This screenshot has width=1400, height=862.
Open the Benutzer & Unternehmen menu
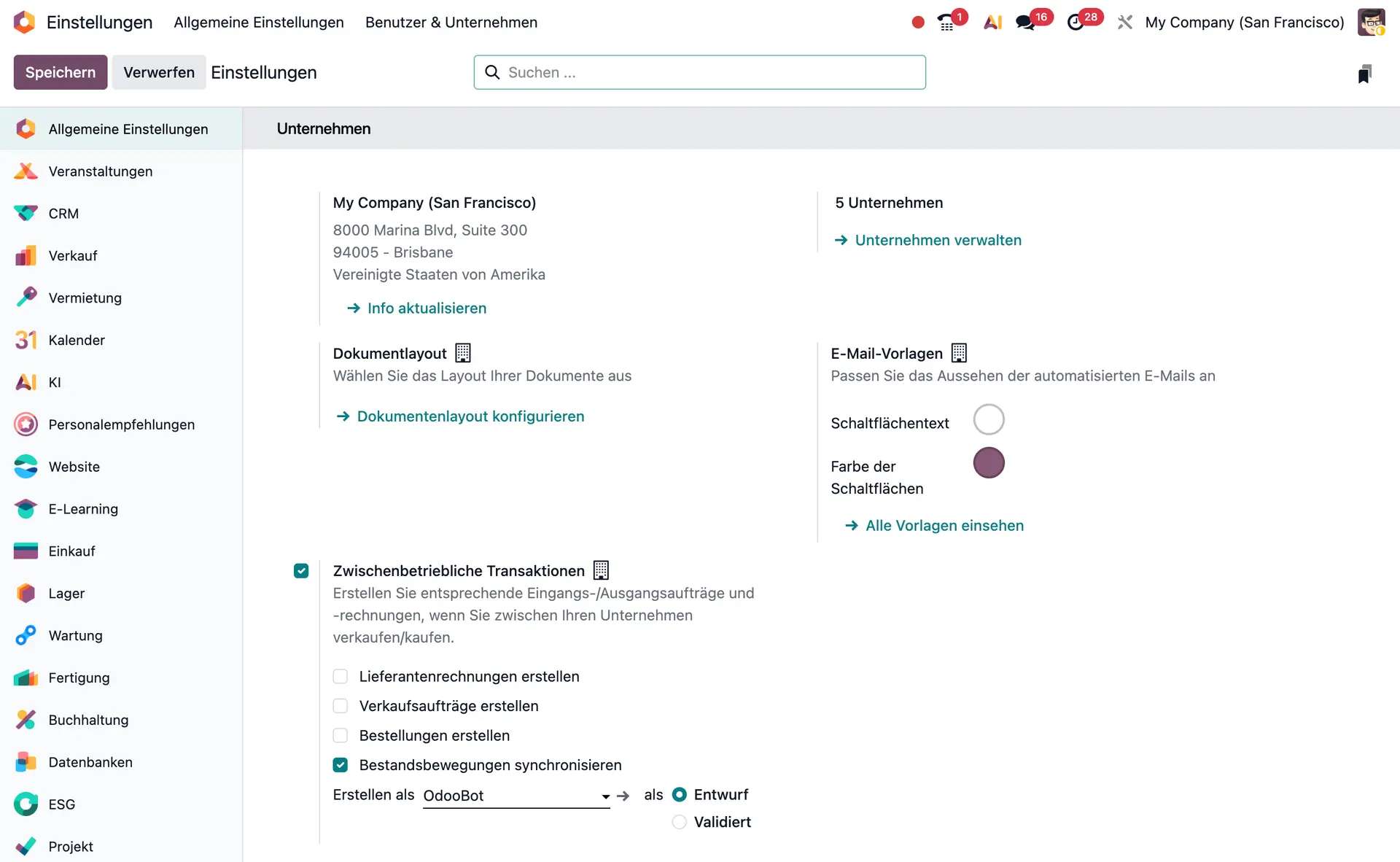tap(451, 23)
